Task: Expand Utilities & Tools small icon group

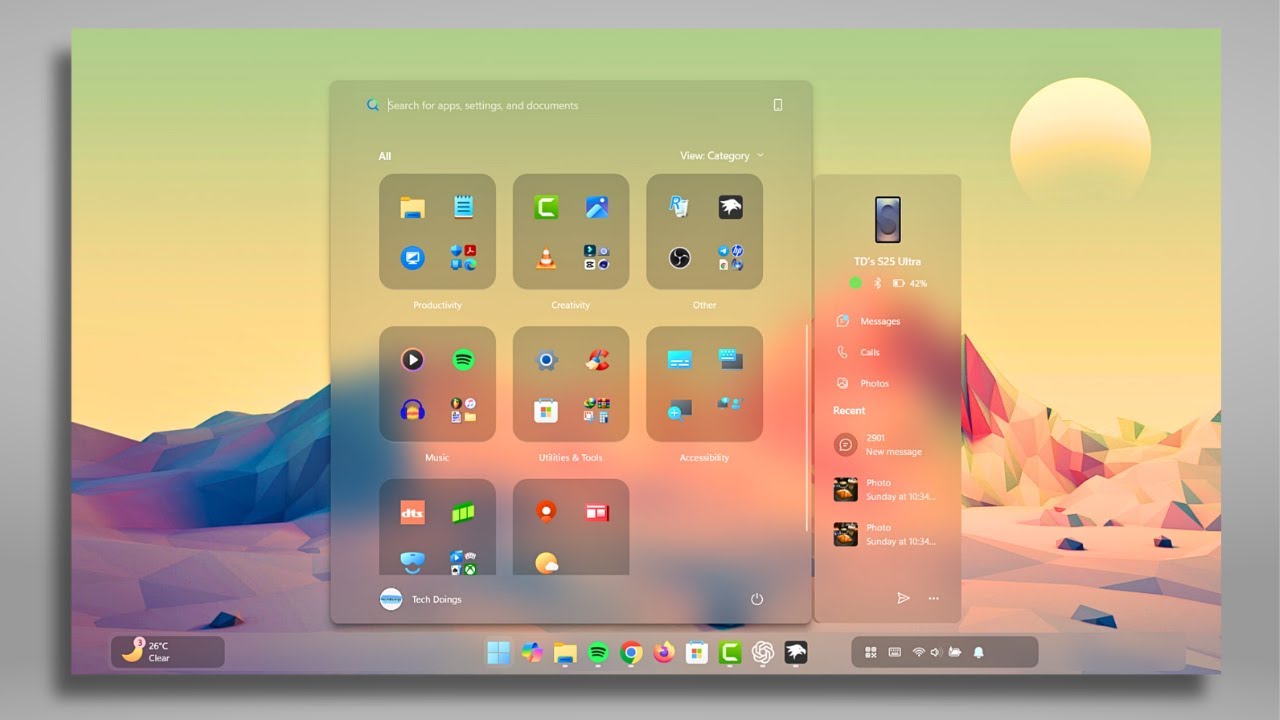Action: pos(597,410)
